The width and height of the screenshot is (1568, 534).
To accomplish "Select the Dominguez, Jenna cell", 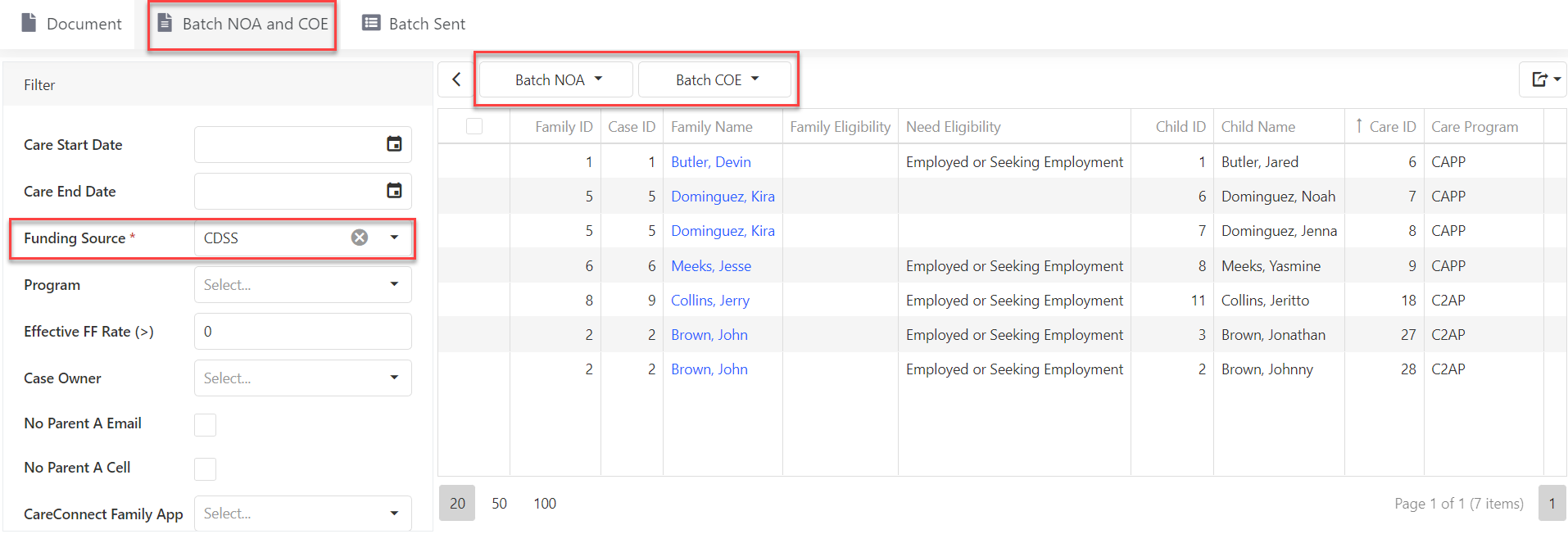I will [x=1279, y=231].
